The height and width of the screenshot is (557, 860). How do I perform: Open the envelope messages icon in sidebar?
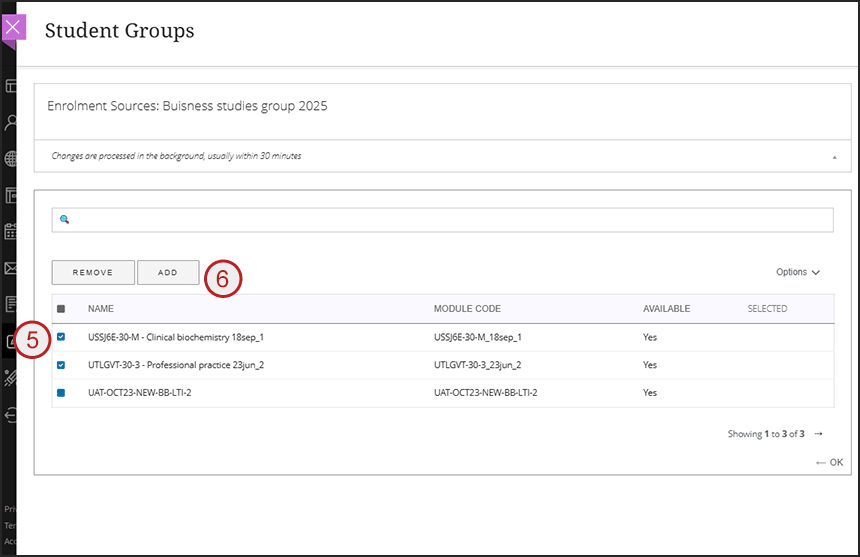(x=11, y=268)
